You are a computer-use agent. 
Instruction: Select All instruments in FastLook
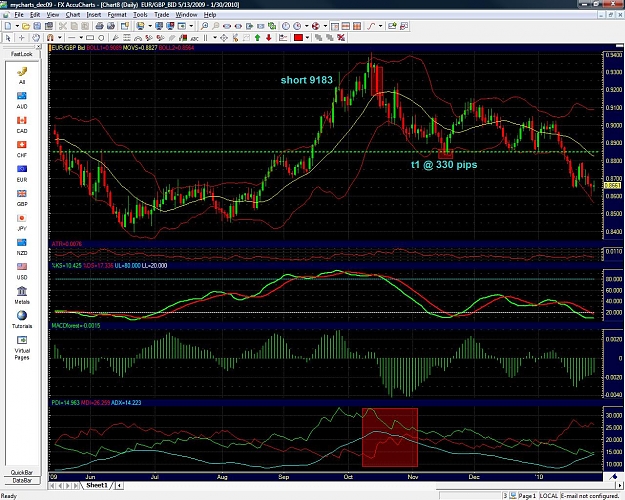click(22, 75)
